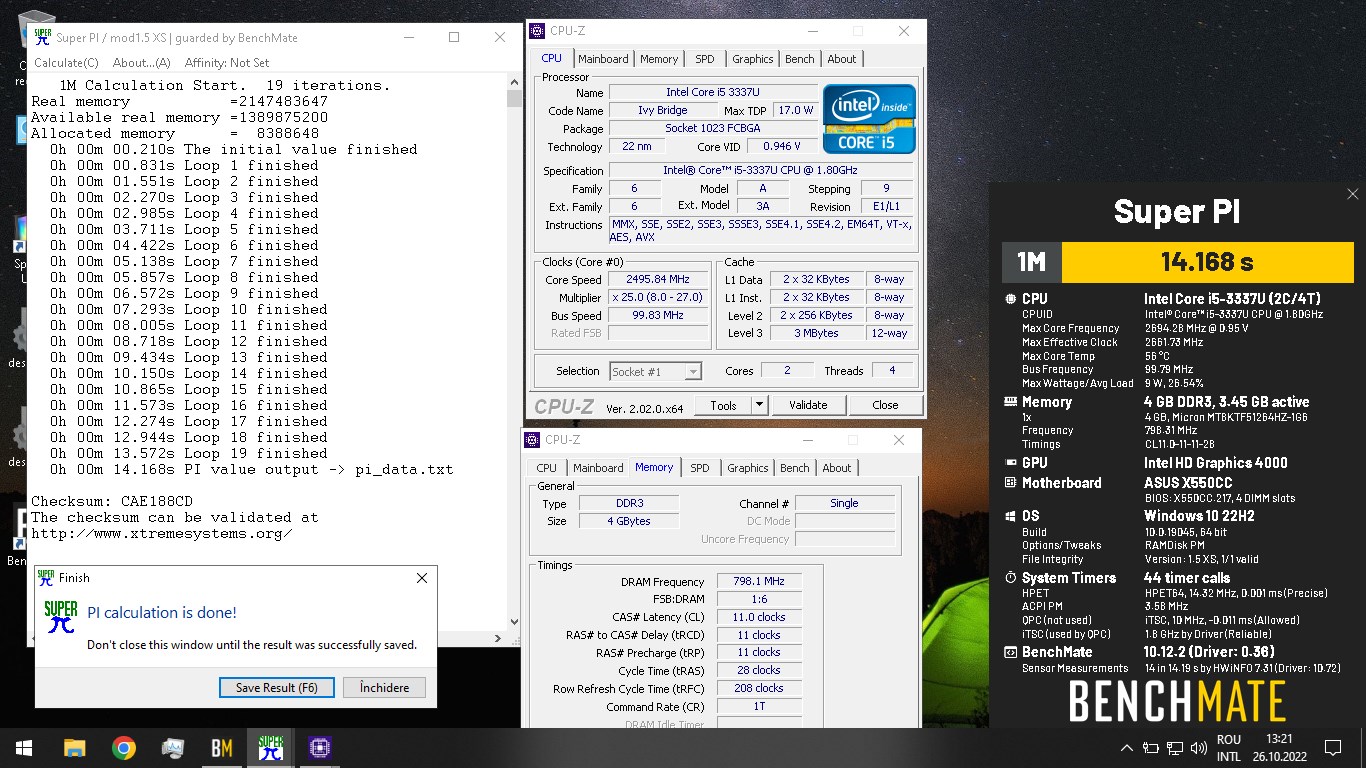The width and height of the screenshot is (1366, 768).
Task: Click the Super PI scrollbar up arrow
Action: point(514,82)
